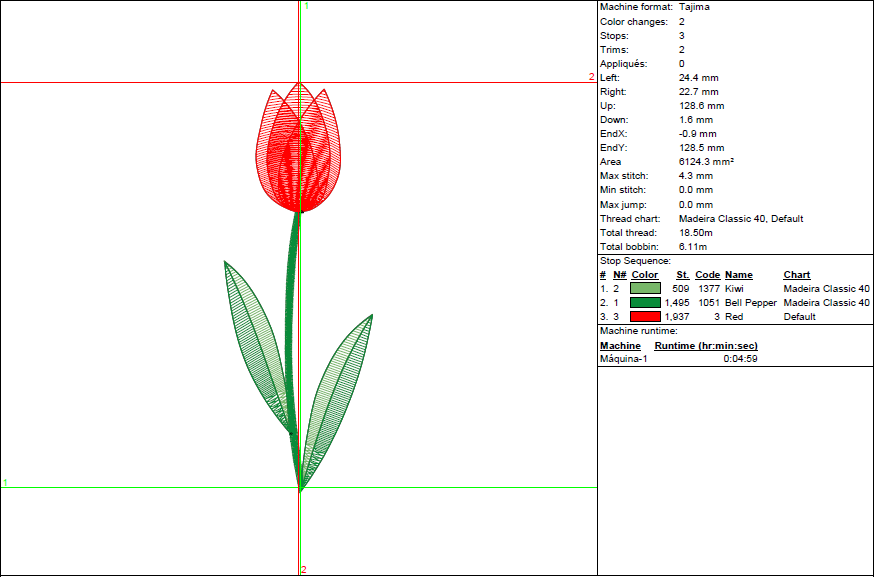Click the Tajima machine format value
874x577 pixels.
[694, 7]
